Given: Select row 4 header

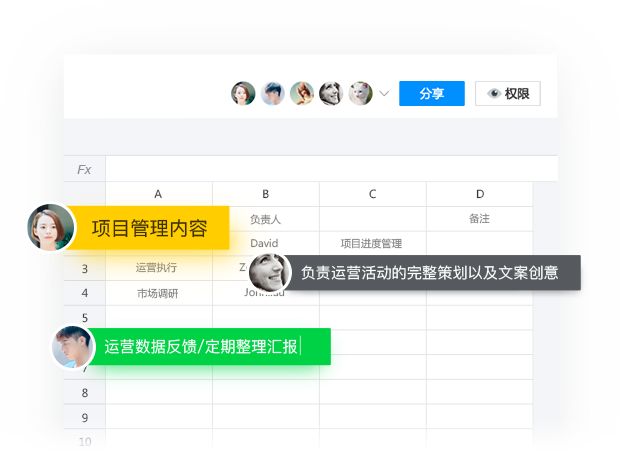Looking at the screenshot, I should click(84, 293).
